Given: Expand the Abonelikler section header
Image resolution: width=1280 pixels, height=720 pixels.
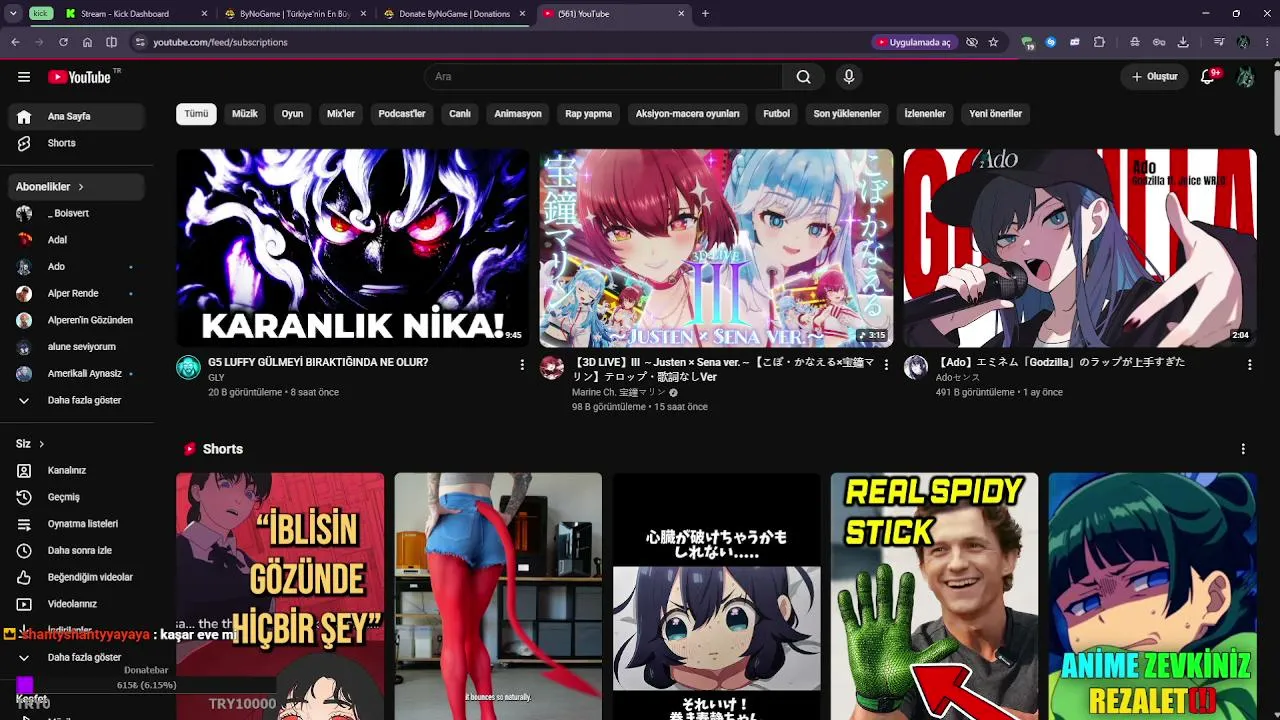Looking at the screenshot, I should coord(77,187).
